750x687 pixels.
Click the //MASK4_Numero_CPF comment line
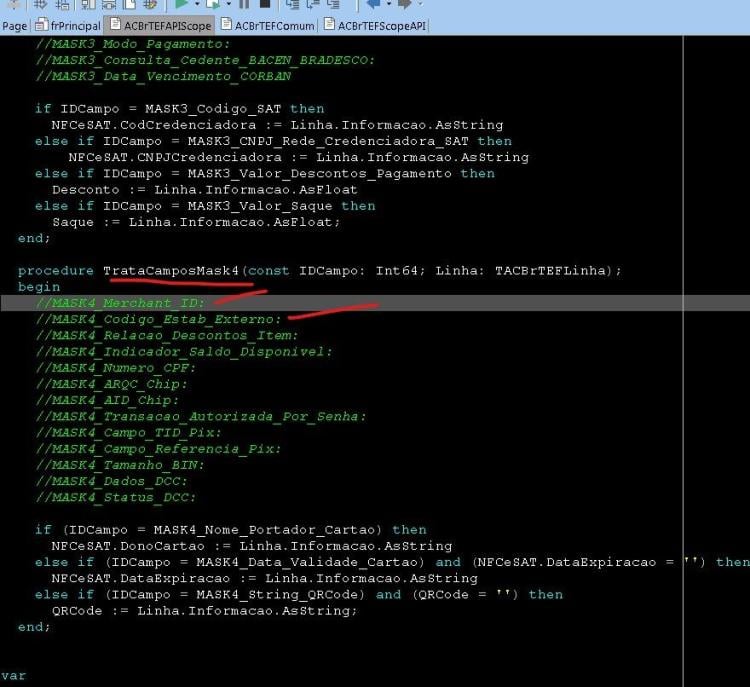[x=115, y=368]
